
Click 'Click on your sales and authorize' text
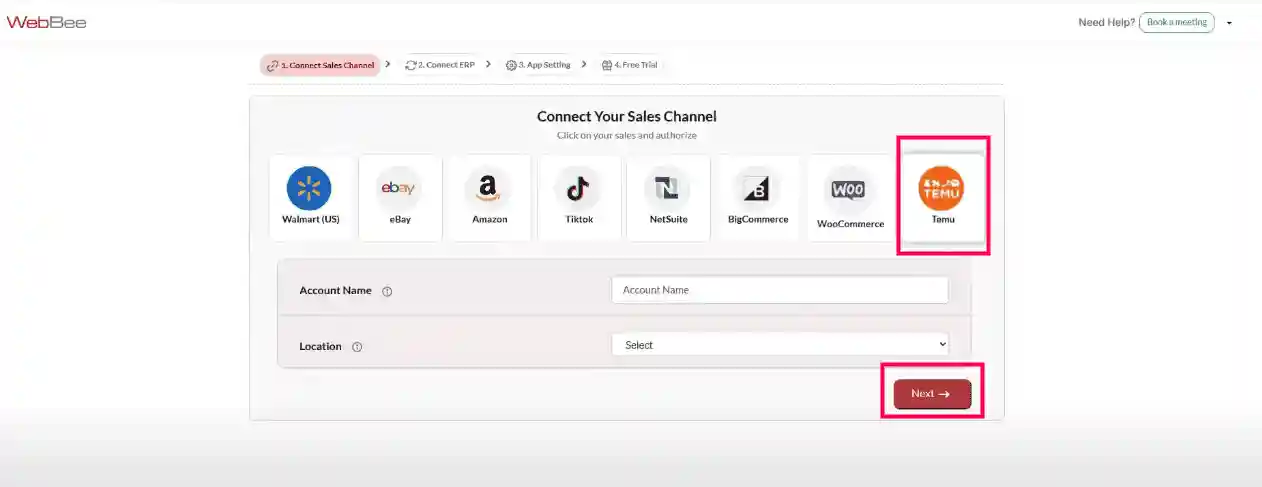tap(627, 135)
